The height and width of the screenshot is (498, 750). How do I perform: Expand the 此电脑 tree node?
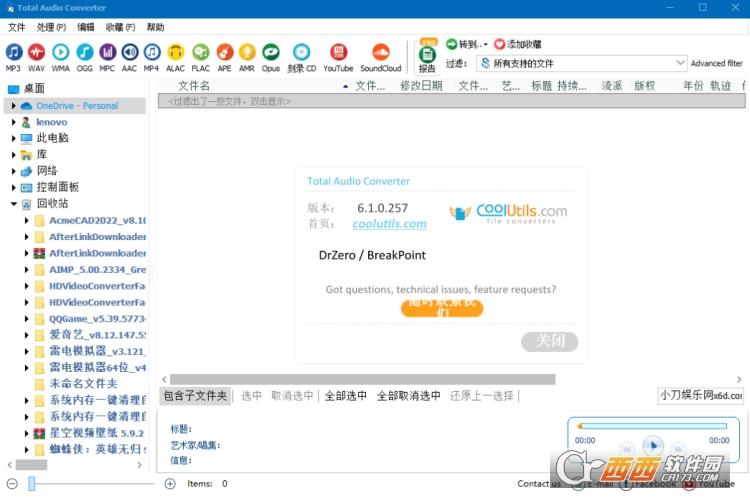pos(13,138)
